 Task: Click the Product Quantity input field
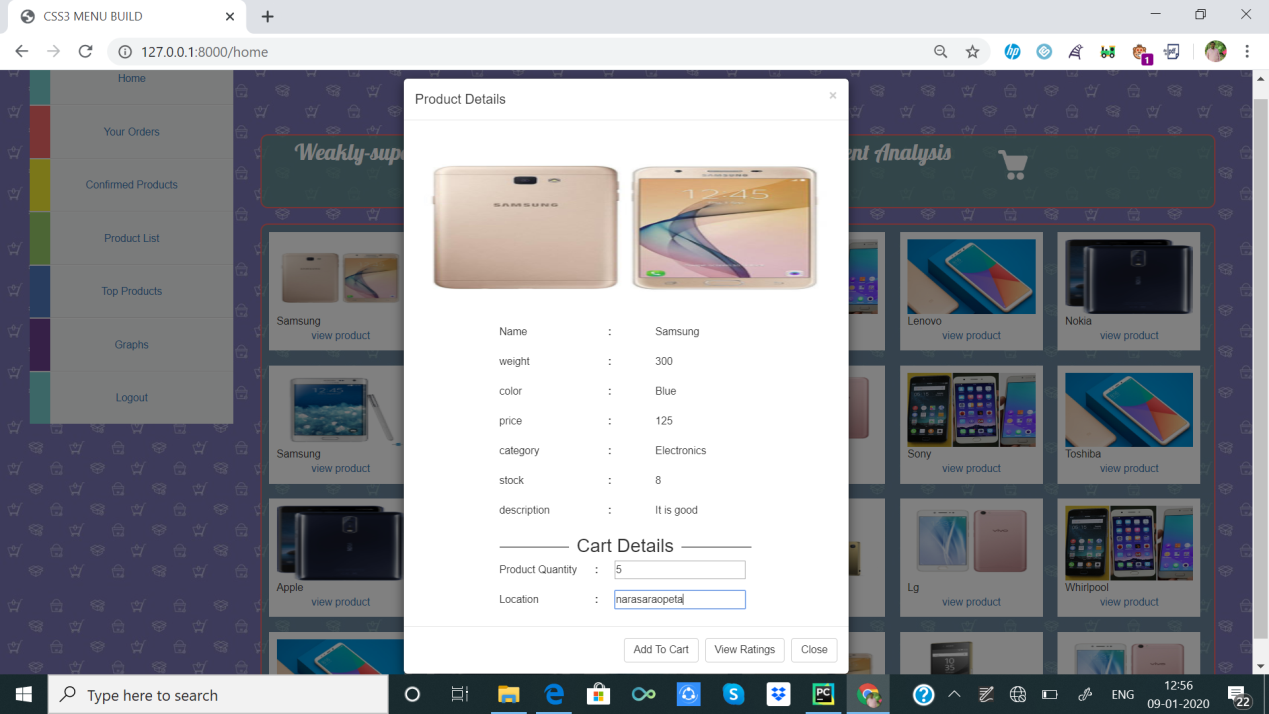(680, 570)
